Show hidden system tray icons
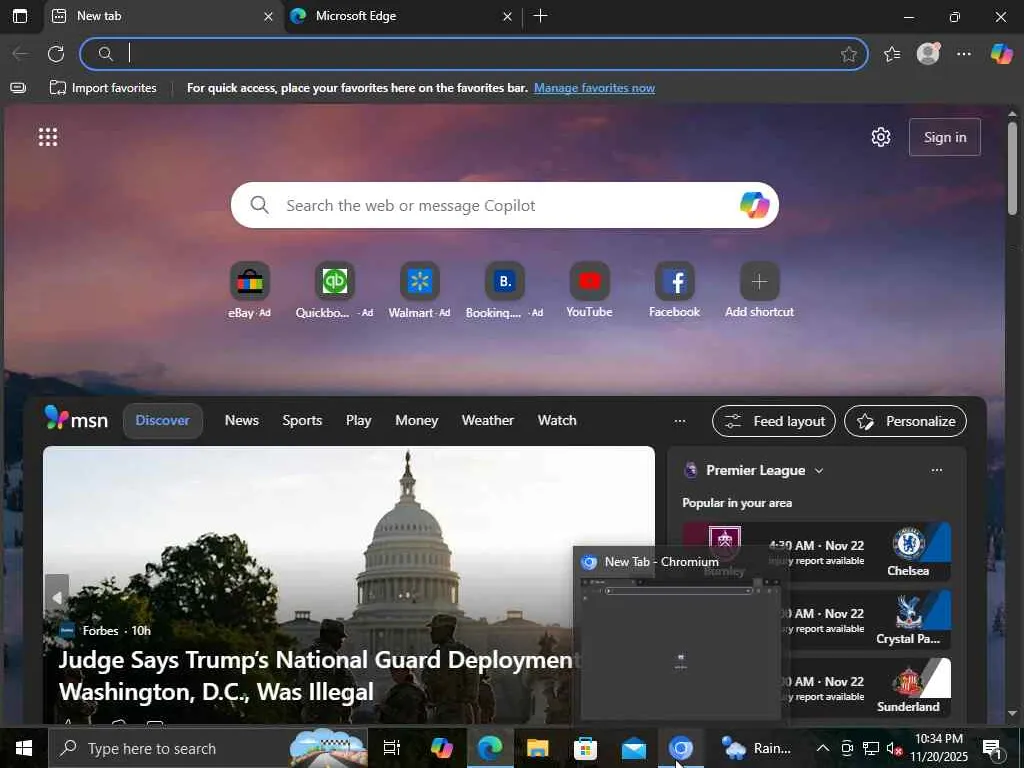1024x768 pixels. tap(823, 748)
